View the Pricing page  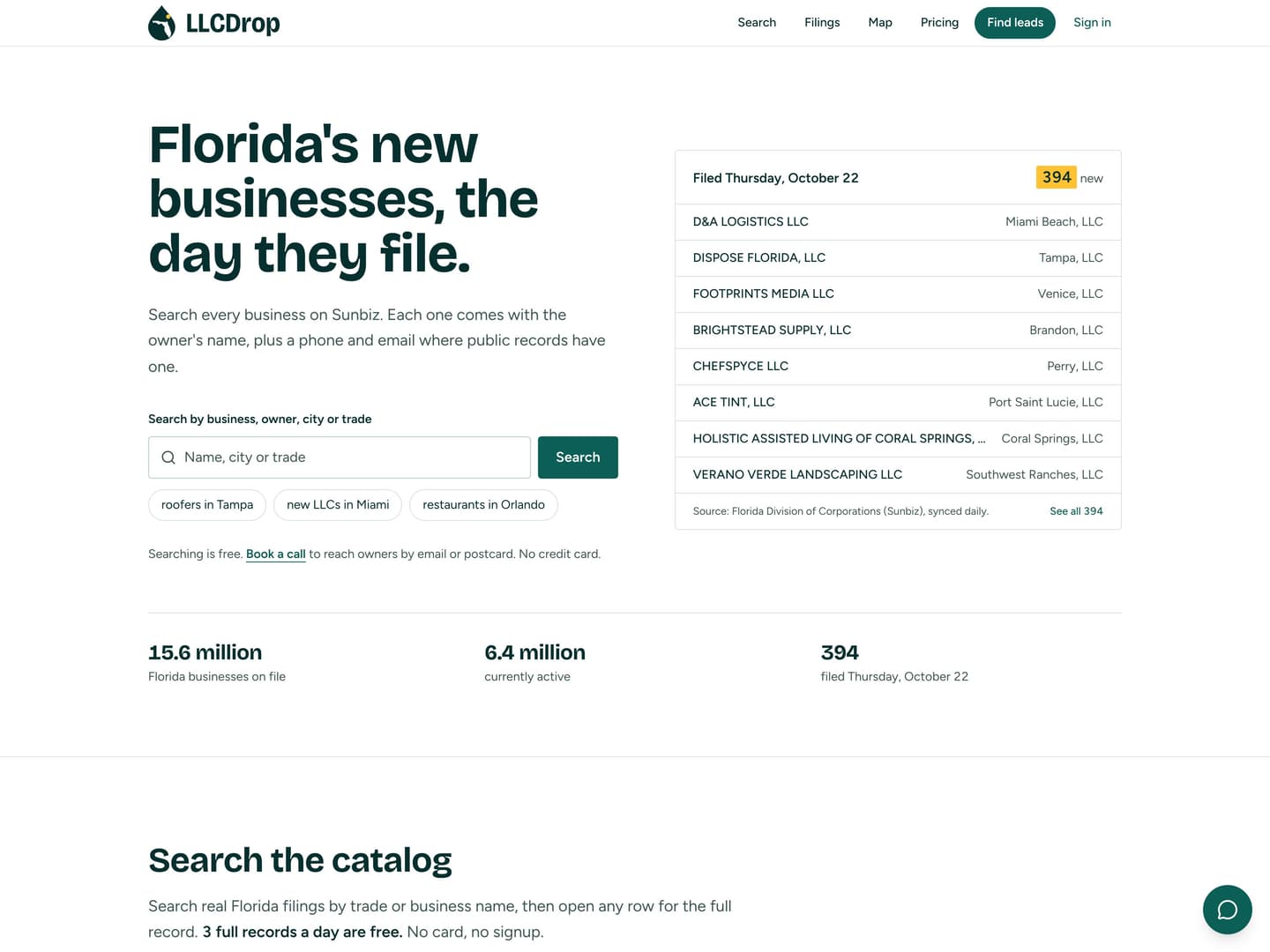click(x=939, y=23)
